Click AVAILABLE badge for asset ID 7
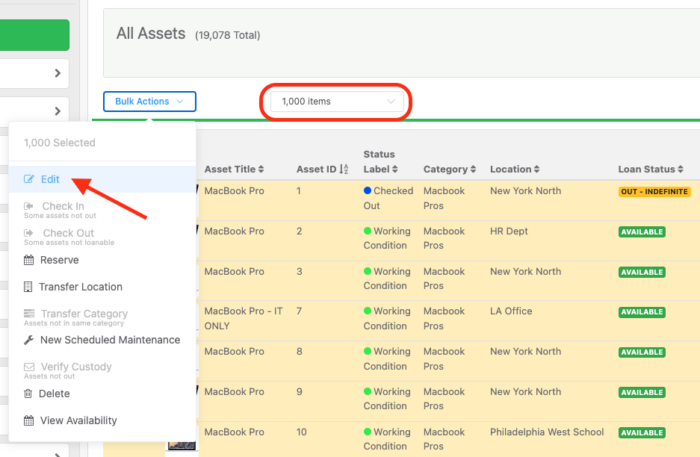This screenshot has height=457, width=700. click(642, 312)
